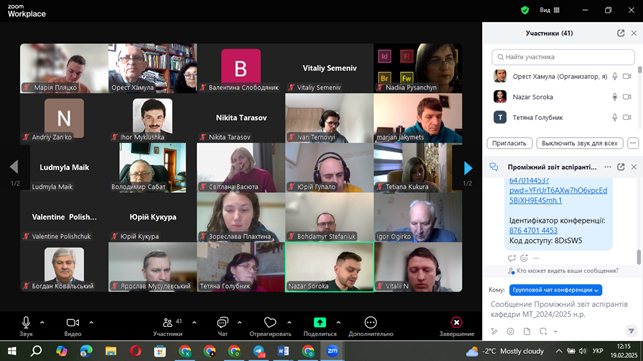Click the meeting ID link 876 4701 4453
Screen dimensions: 643x361
click(x=533, y=231)
